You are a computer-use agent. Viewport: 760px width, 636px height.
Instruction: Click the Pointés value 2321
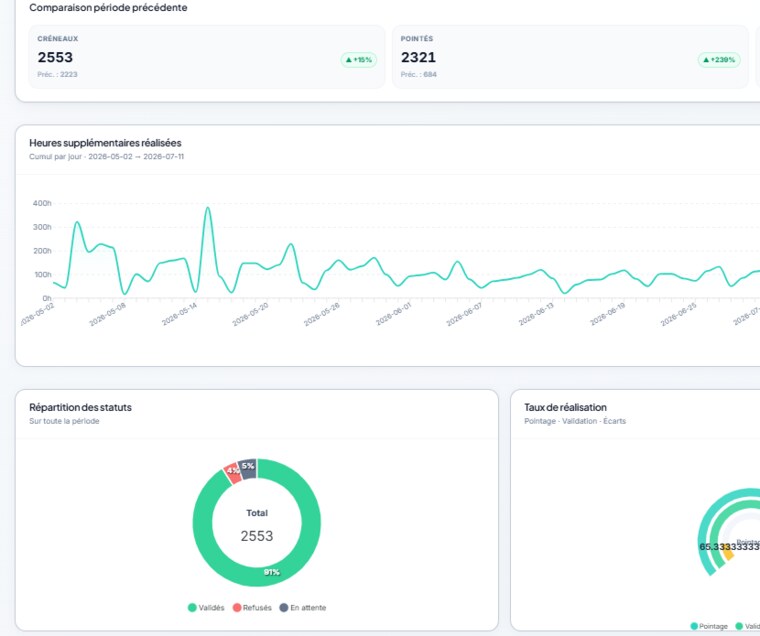[418, 57]
